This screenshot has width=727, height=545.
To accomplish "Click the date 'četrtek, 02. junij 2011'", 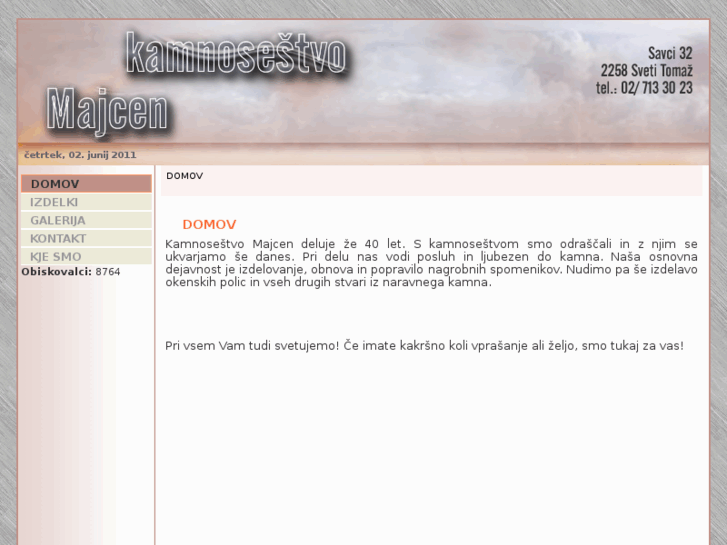I will 80,155.
